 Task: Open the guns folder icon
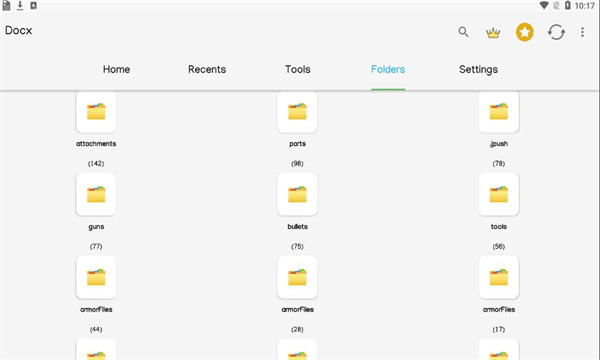point(96,194)
